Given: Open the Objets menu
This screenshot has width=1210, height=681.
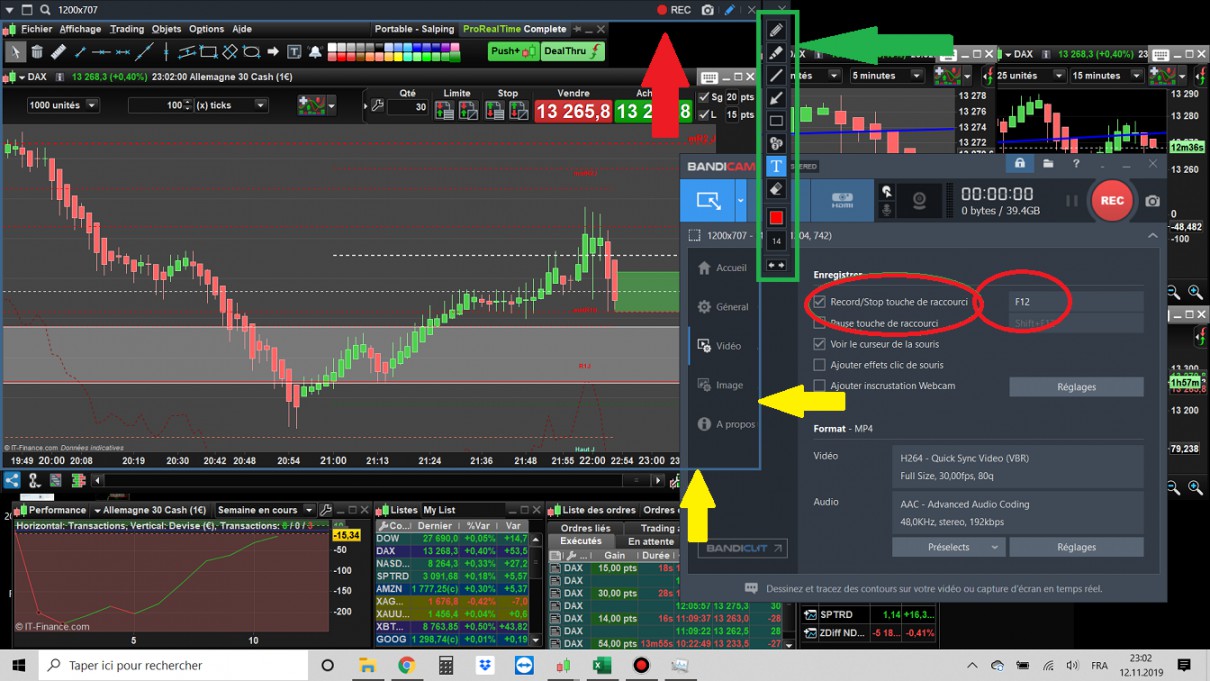Looking at the screenshot, I should click(x=166, y=29).
